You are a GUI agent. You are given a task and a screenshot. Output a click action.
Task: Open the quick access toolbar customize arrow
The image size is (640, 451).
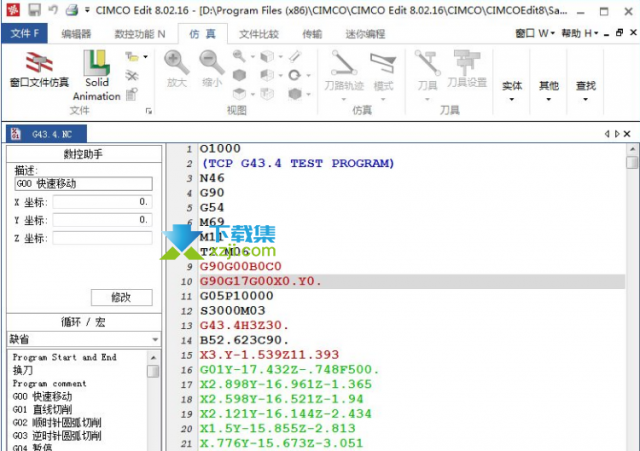[87, 10]
